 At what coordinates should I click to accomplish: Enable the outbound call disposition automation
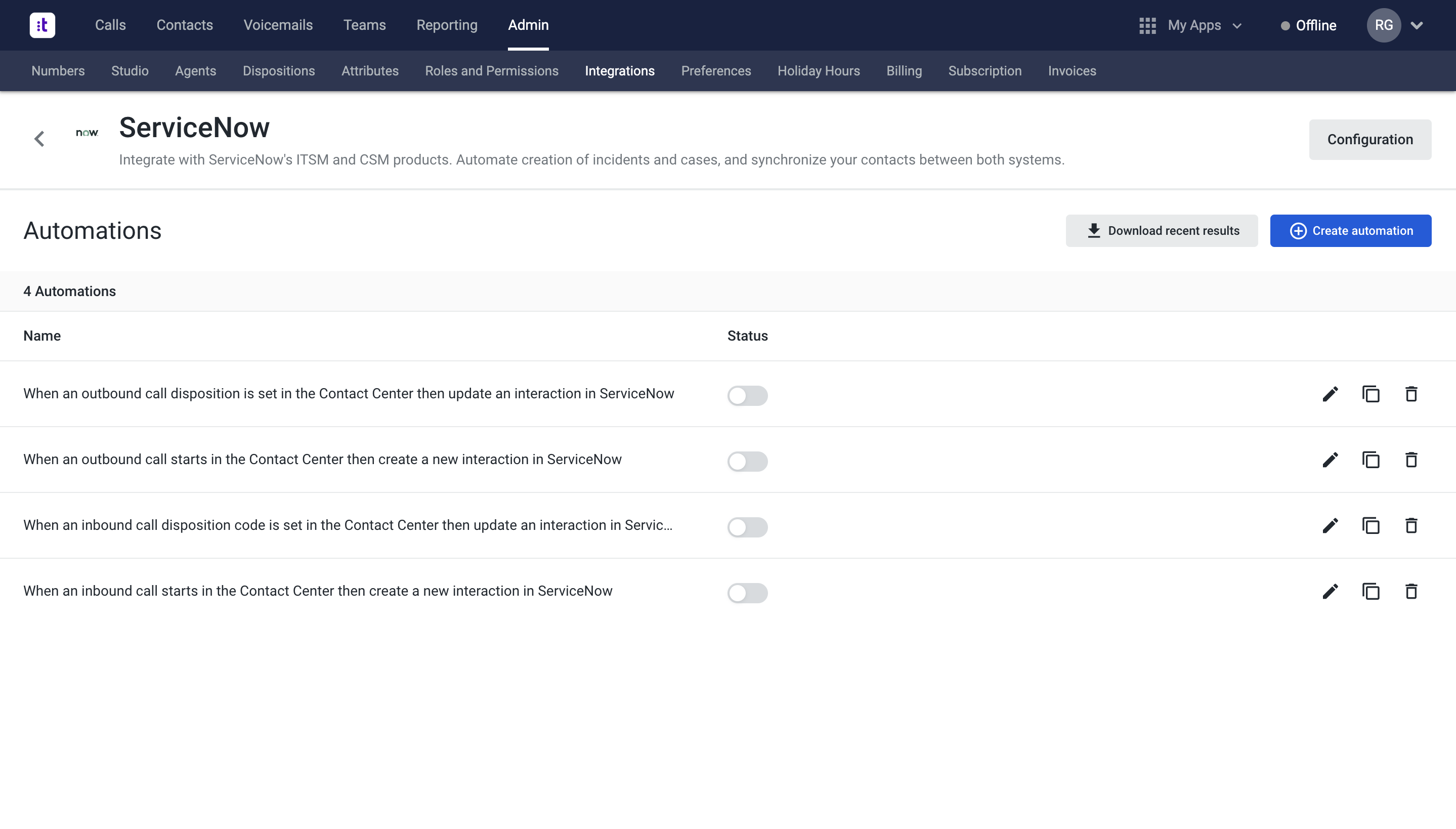click(747, 395)
